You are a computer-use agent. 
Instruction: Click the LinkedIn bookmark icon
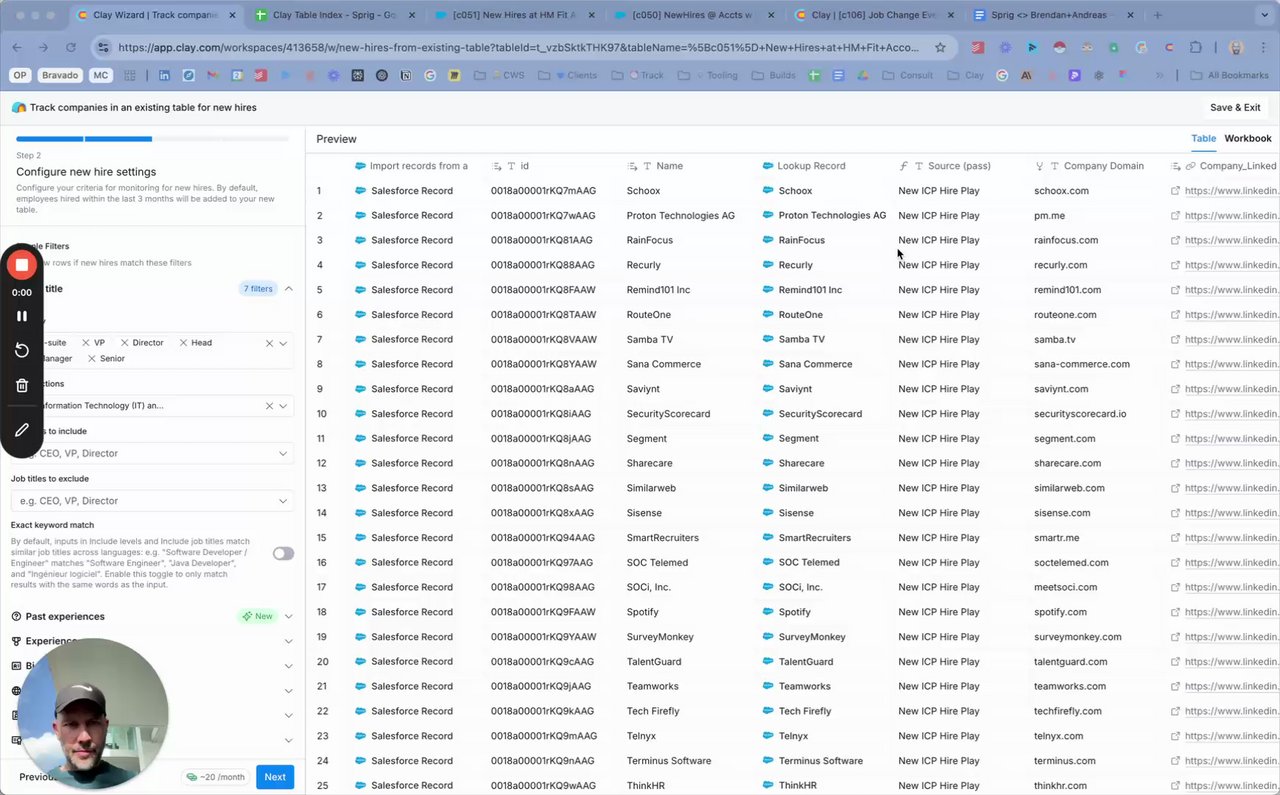click(164, 75)
